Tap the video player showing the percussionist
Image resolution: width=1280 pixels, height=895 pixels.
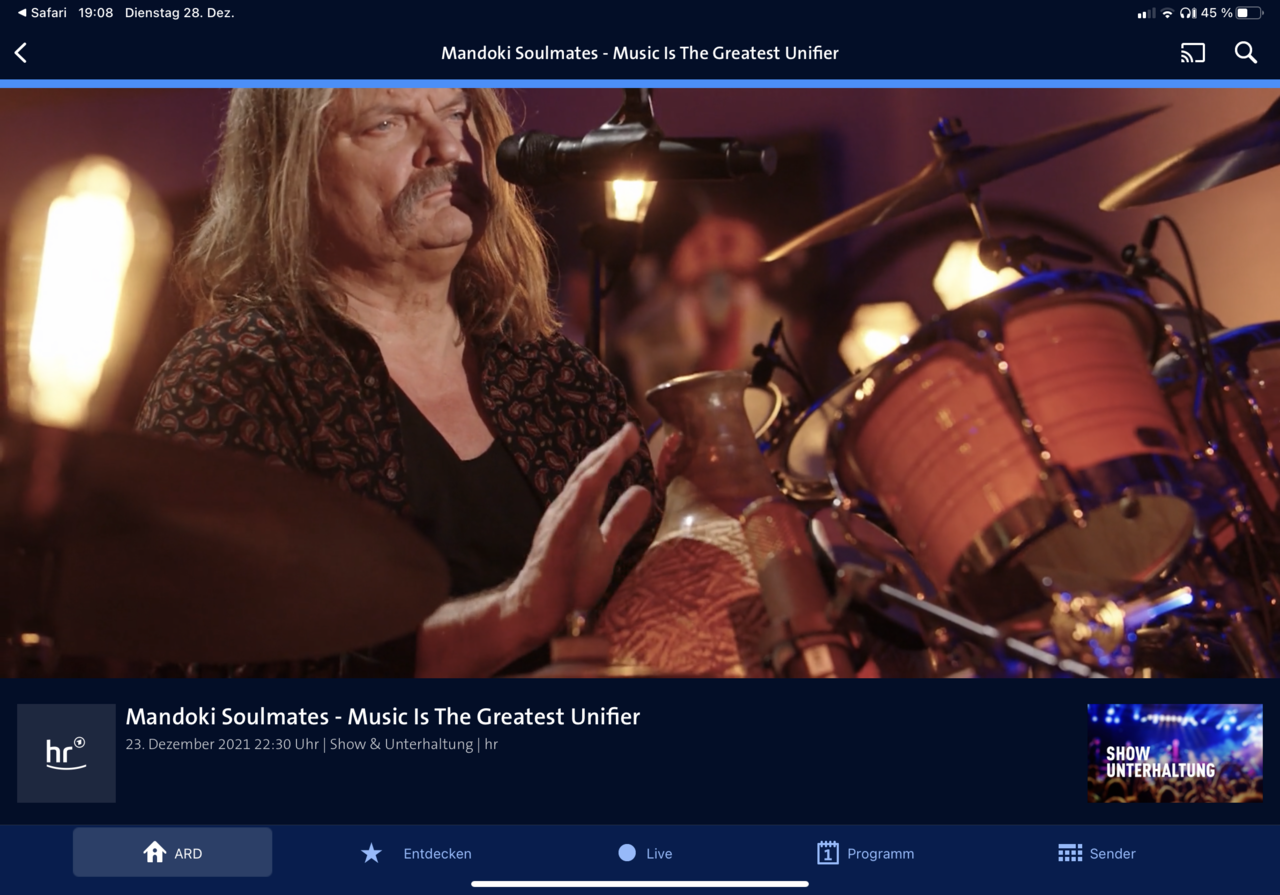pos(640,383)
